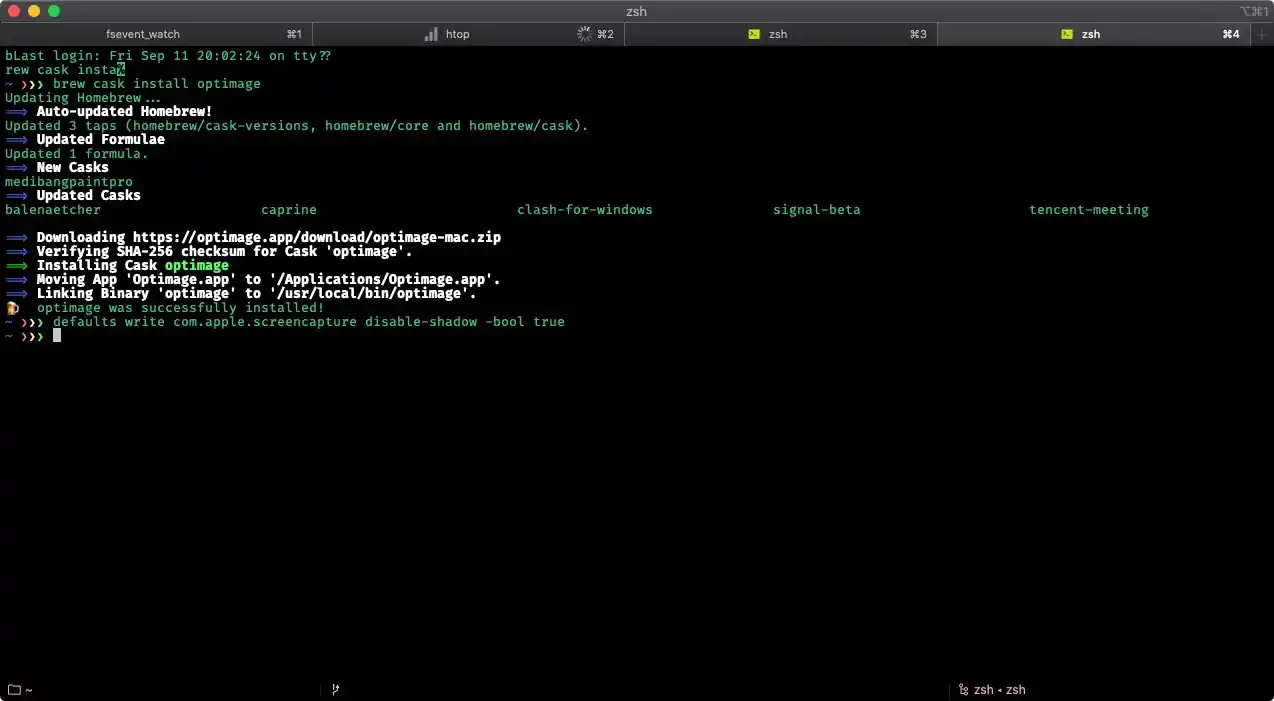Open the optimage-mac.zip download URL
1274x701 pixels.
[320, 237]
